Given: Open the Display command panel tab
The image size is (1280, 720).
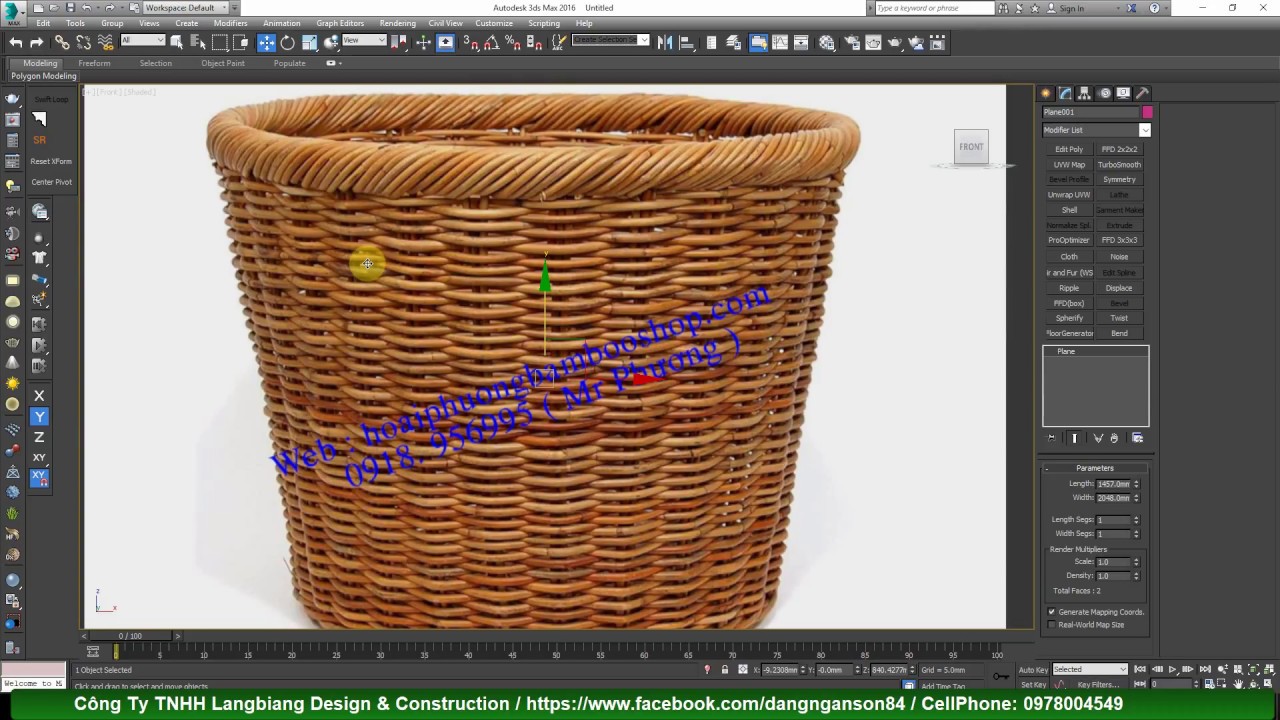Looking at the screenshot, I should (1123, 93).
